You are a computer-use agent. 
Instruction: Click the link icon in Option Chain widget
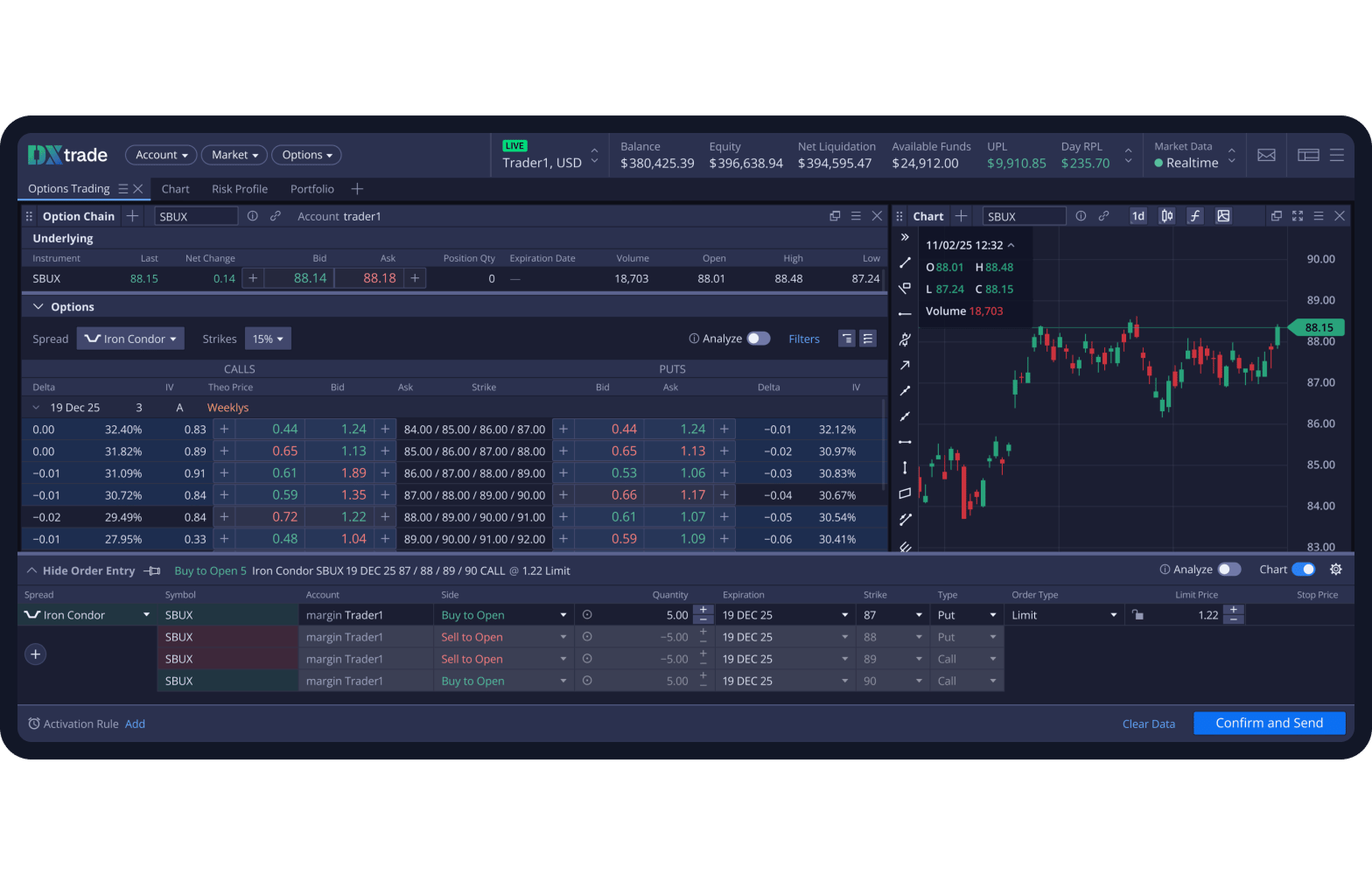(x=276, y=216)
